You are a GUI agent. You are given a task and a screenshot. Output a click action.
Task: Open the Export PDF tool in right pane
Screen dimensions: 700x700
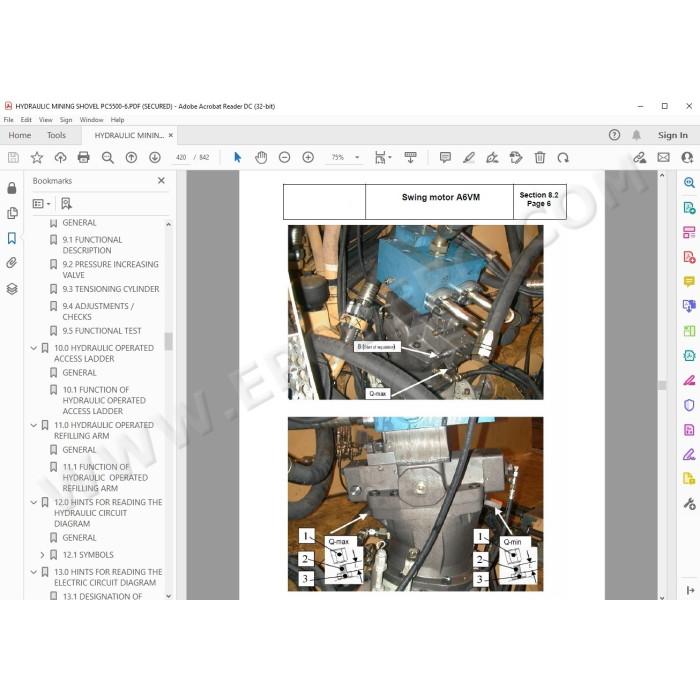point(689,207)
